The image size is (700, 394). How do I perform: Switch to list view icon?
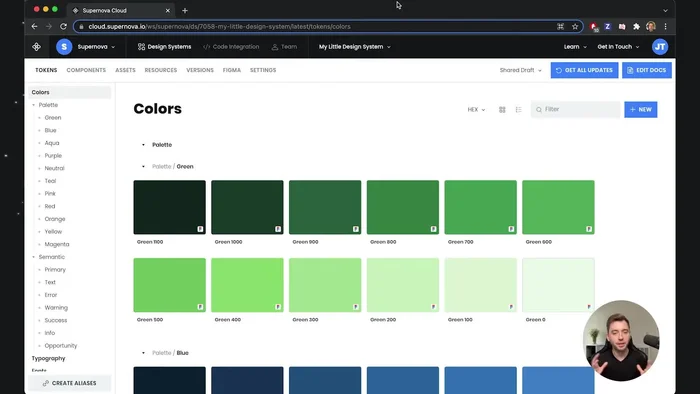[x=518, y=109]
